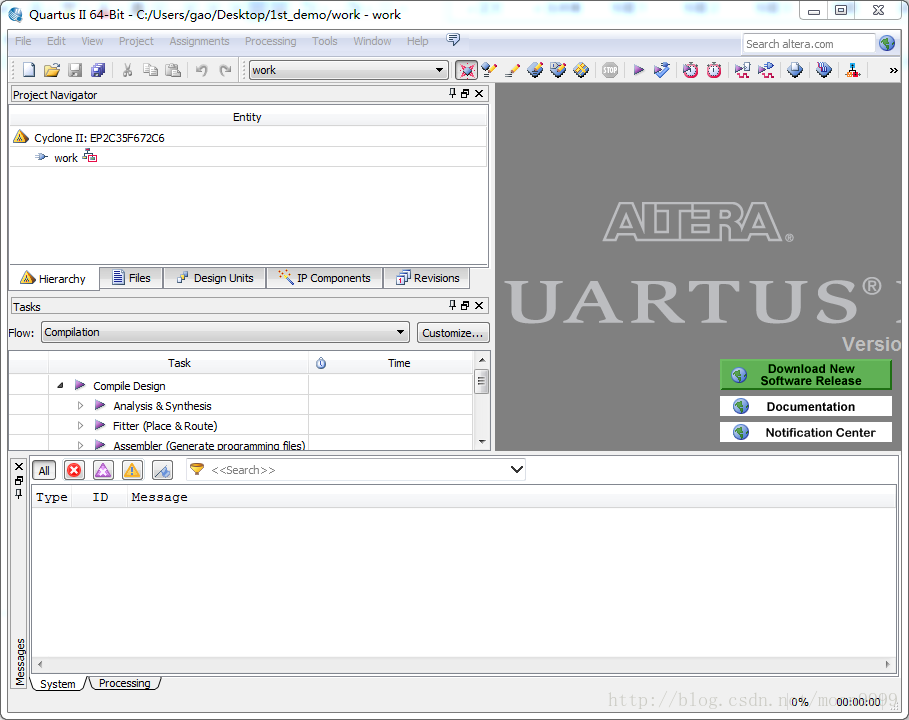Screen dimensions: 909x720
Task: Click the New file icon in toolbar
Action: tap(28, 70)
